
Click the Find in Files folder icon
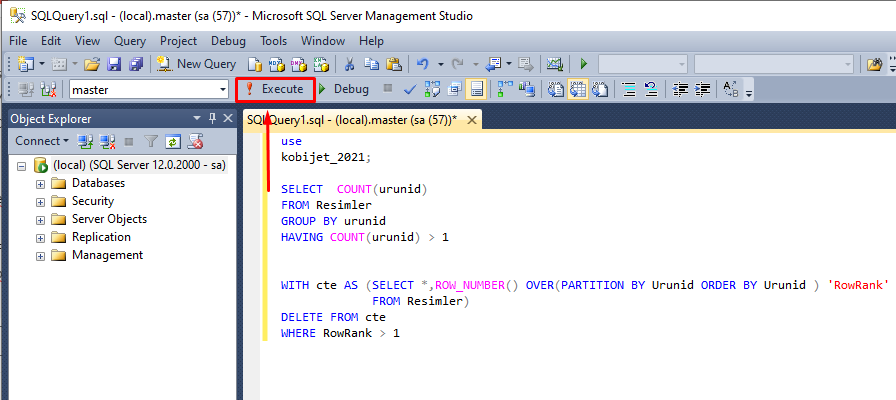[874, 64]
